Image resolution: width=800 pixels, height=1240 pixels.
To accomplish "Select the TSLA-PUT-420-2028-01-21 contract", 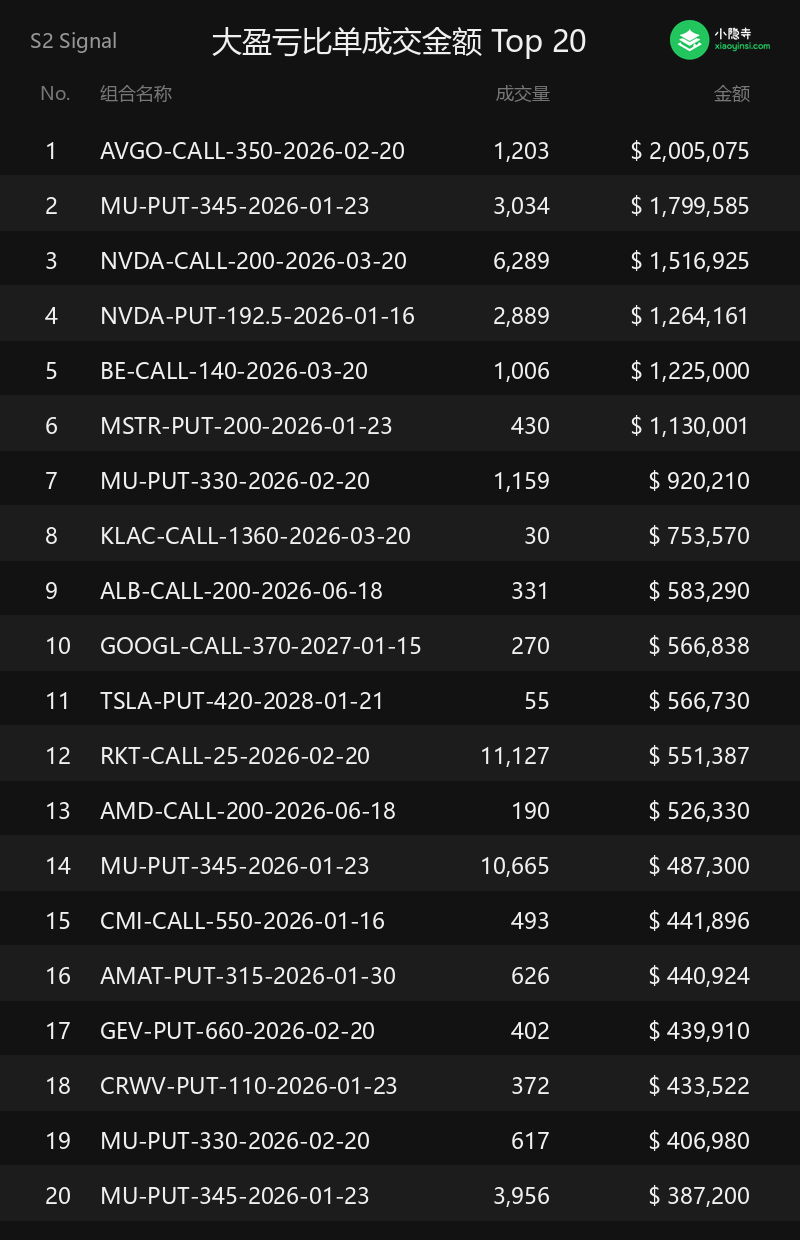I will pyautogui.click(x=242, y=701).
